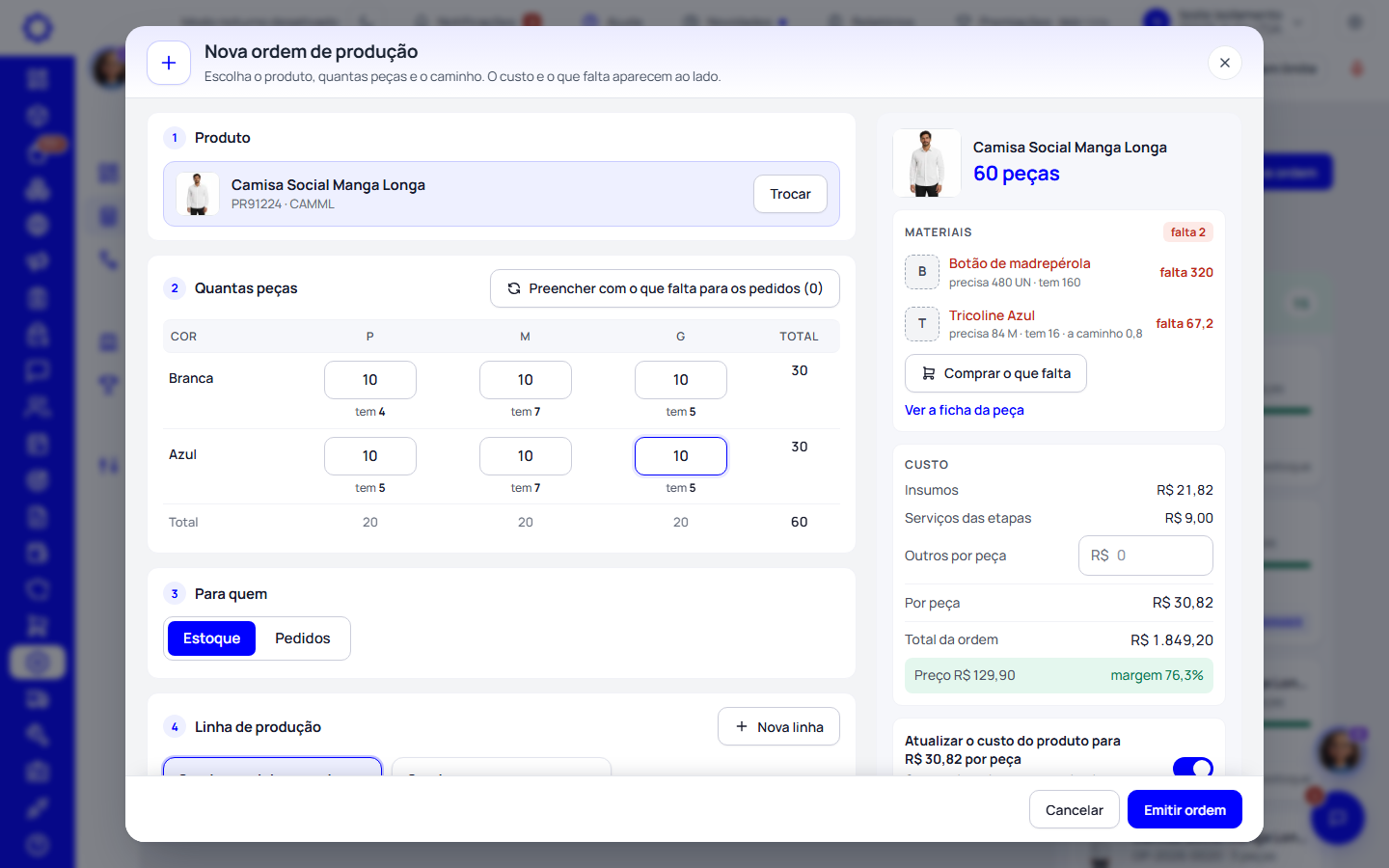Click the plus icon in Nova linha

pyautogui.click(x=742, y=726)
